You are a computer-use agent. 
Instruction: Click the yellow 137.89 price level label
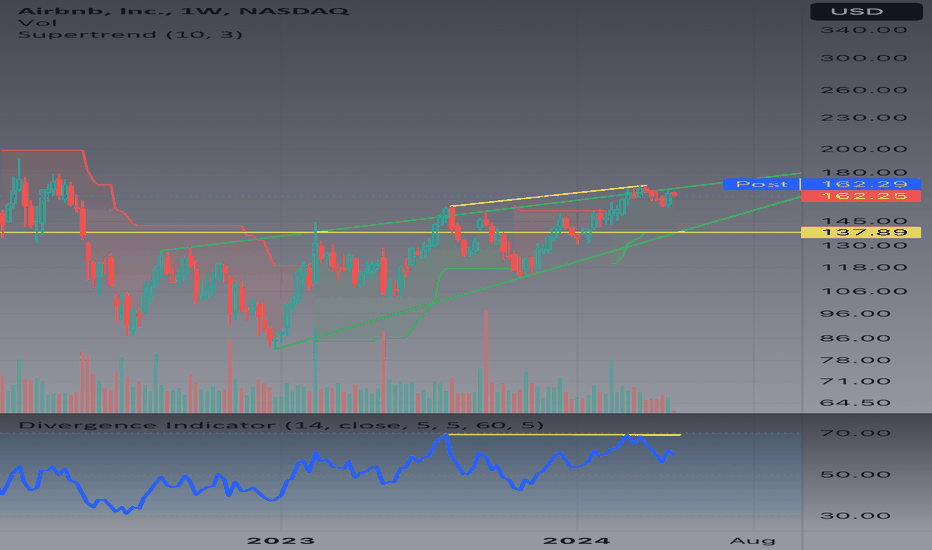pos(861,232)
